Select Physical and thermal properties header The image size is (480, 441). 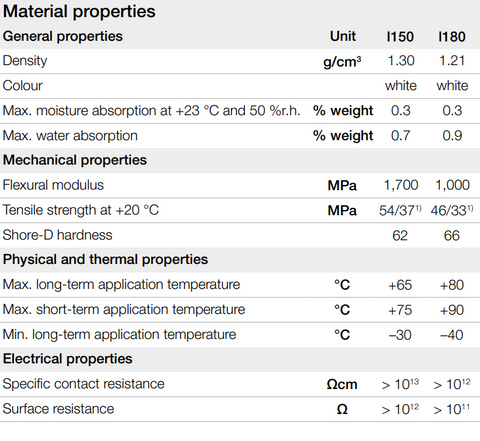tap(105, 259)
